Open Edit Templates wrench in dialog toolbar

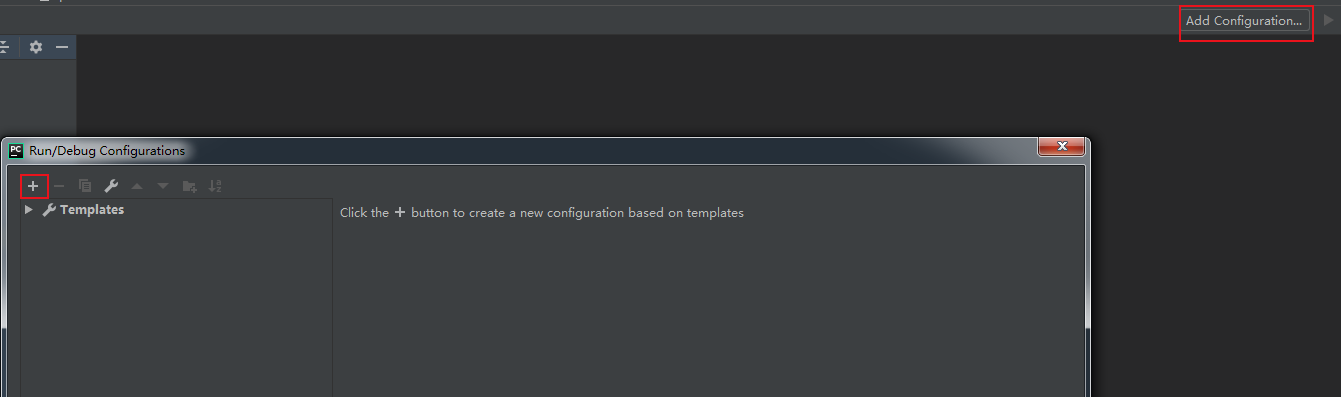point(111,186)
